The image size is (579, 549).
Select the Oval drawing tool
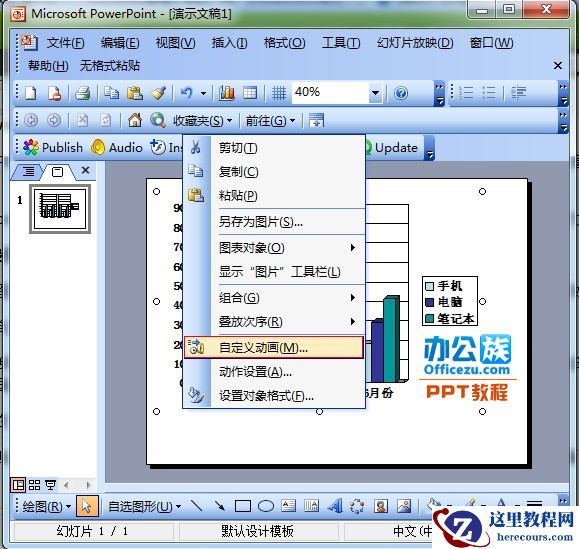pyautogui.click(x=266, y=506)
